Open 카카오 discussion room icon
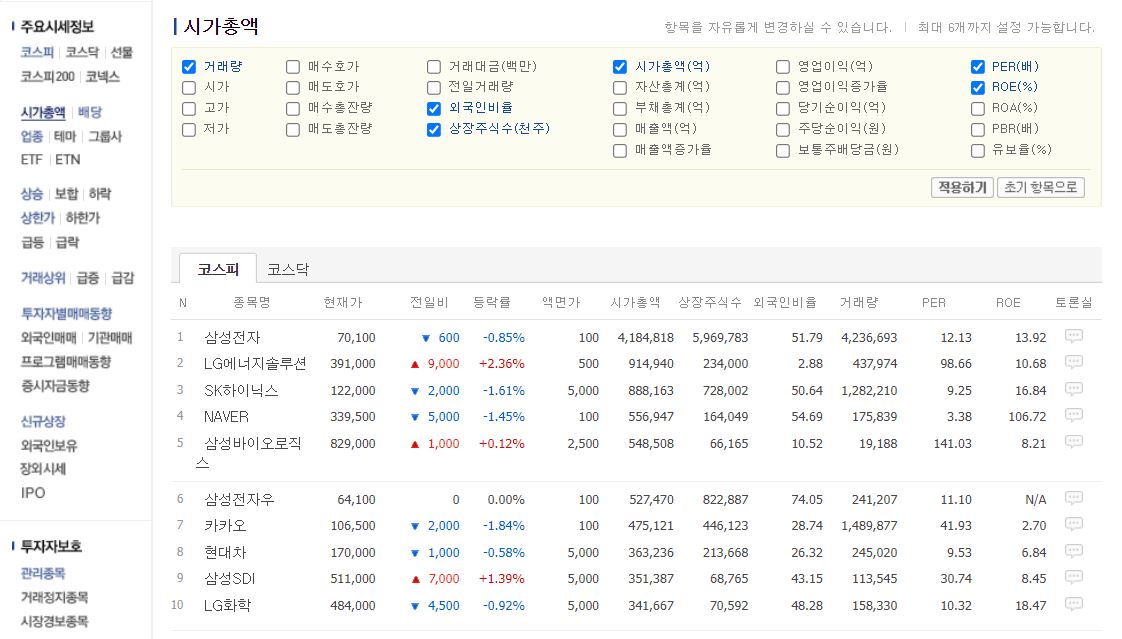This screenshot has width=1122, height=639. tap(1073, 525)
